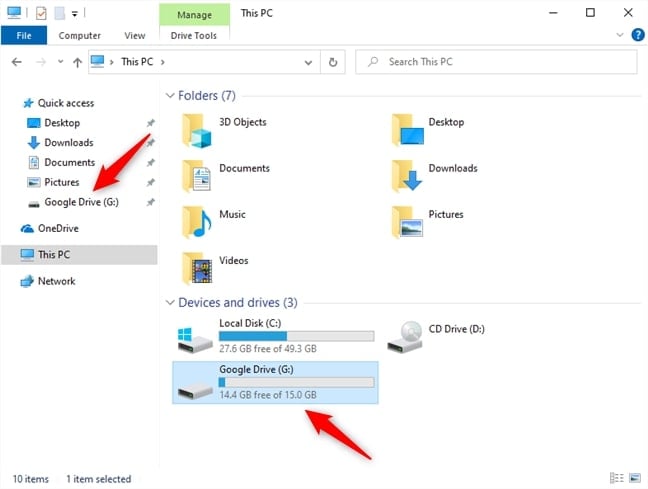Click the New folder quick access icon
Screen dimensions: 648x489
(60, 13)
